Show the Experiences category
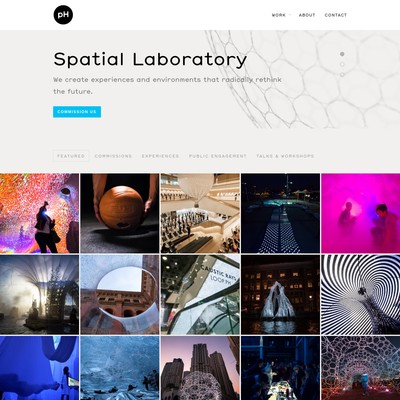 click(160, 156)
